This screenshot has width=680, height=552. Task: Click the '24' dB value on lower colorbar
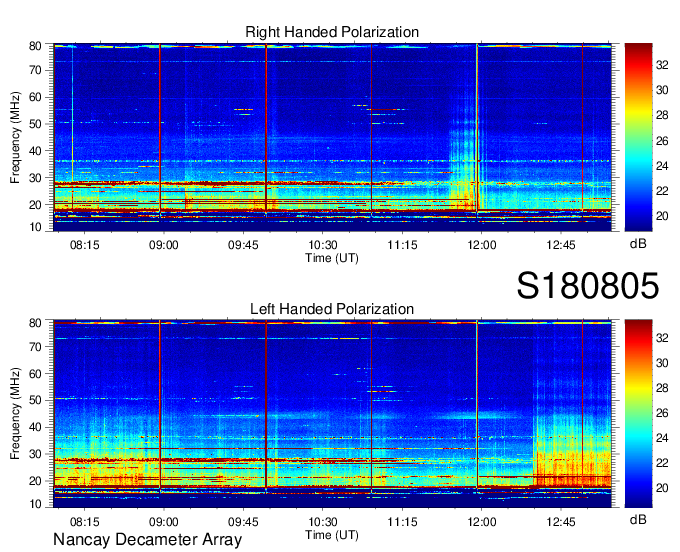pos(662,438)
